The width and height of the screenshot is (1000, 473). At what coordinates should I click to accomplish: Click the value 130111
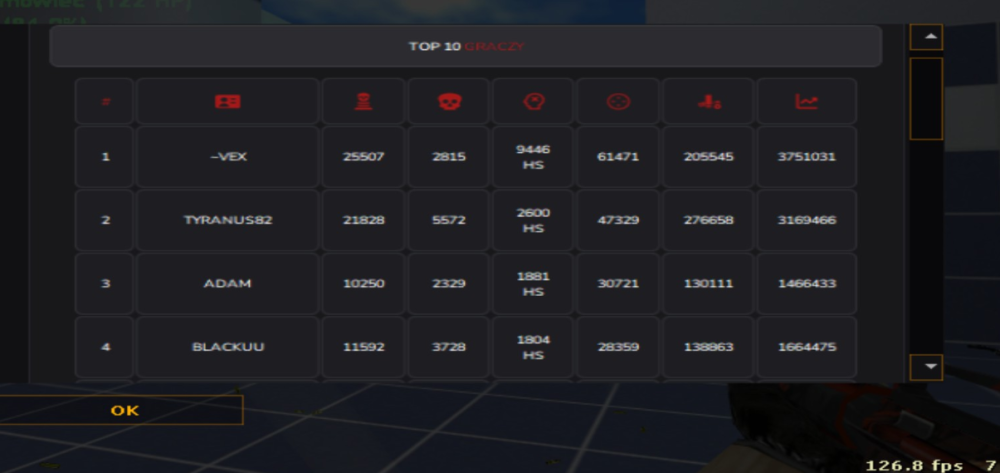point(709,283)
